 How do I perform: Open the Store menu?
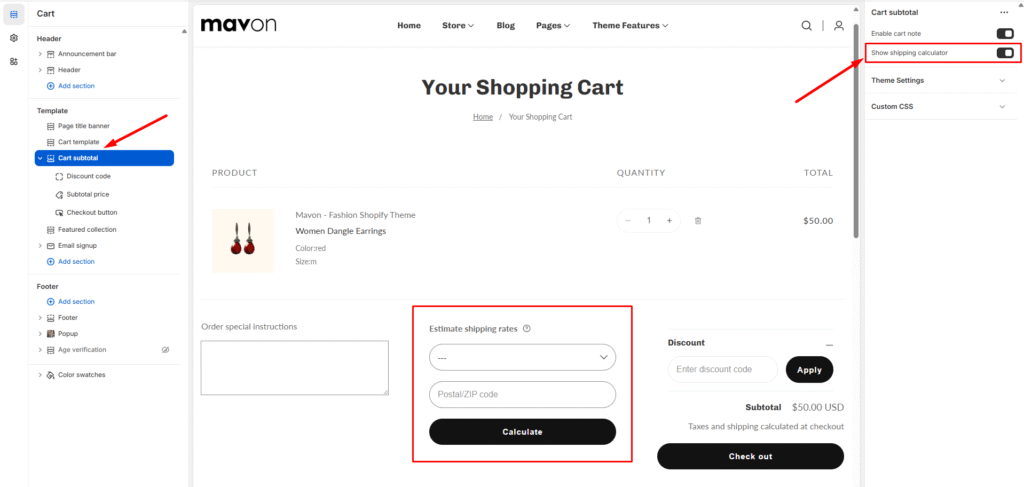tap(458, 25)
